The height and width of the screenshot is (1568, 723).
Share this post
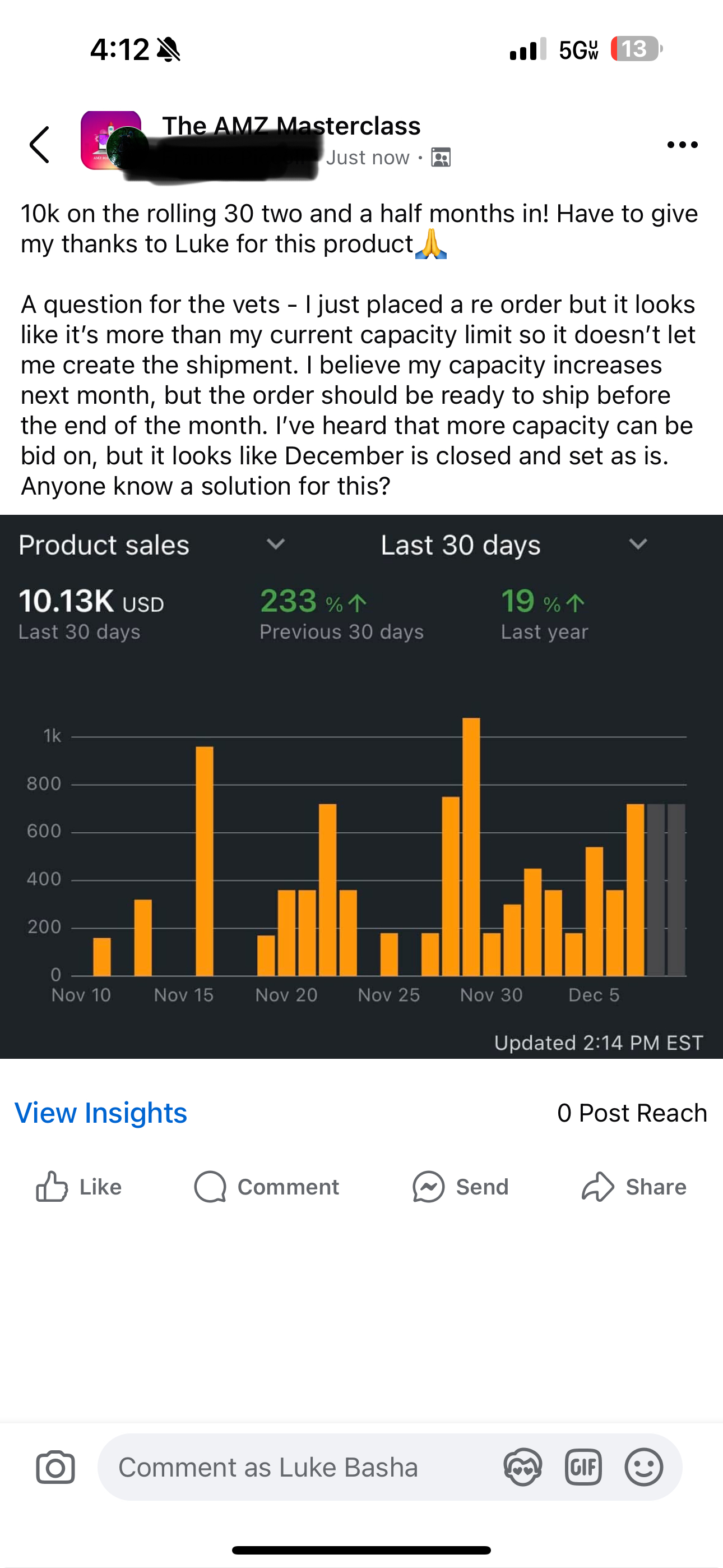tap(633, 1187)
